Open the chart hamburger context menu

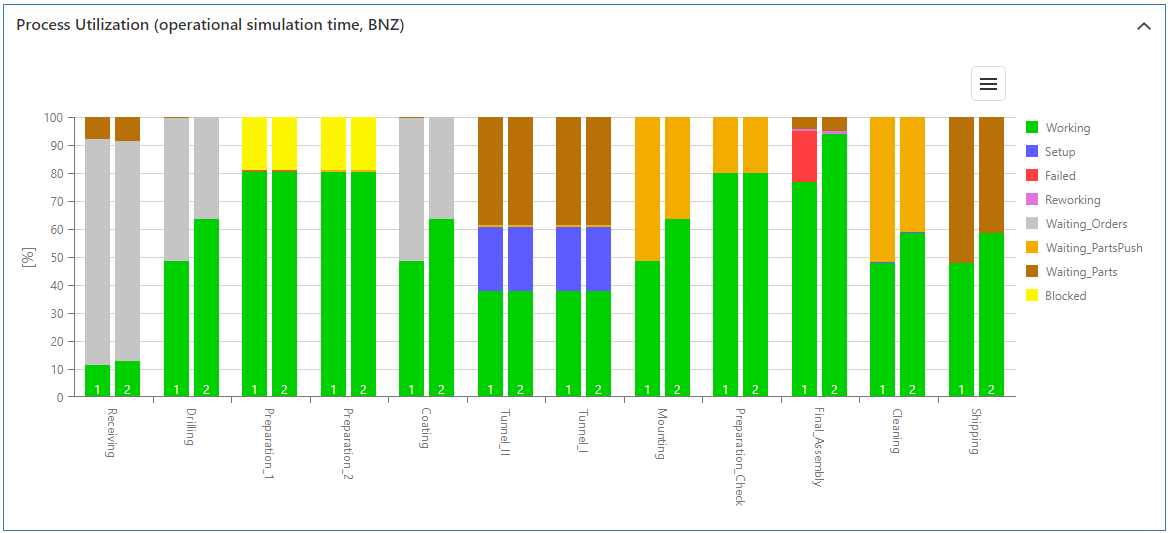click(x=988, y=84)
